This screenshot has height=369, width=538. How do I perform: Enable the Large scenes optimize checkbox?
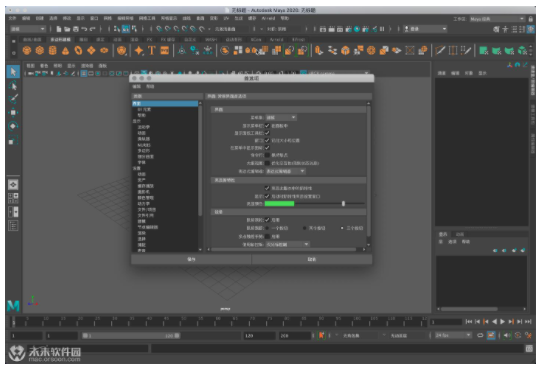(x=267, y=163)
